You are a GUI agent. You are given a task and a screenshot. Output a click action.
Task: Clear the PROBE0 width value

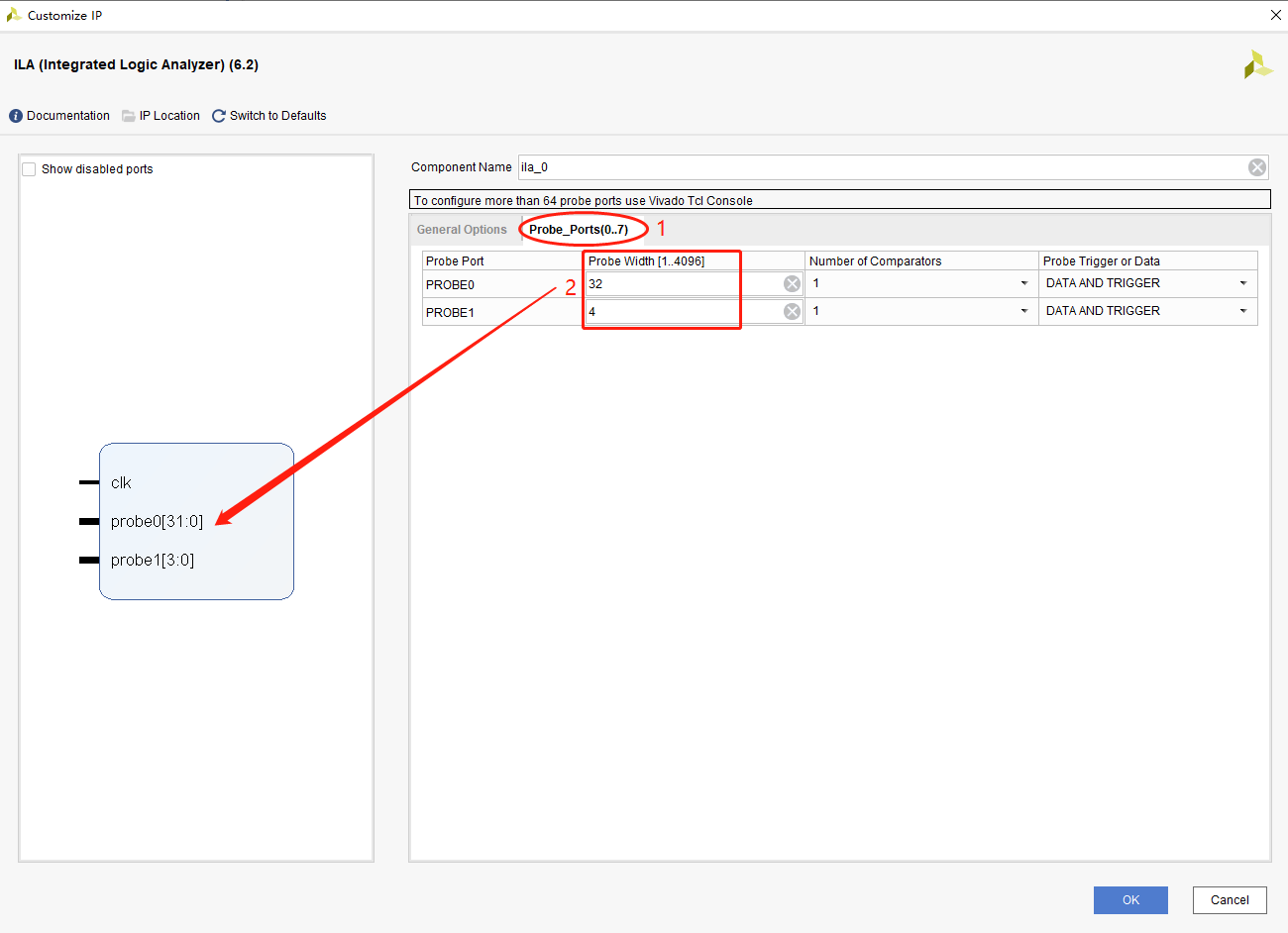[792, 284]
